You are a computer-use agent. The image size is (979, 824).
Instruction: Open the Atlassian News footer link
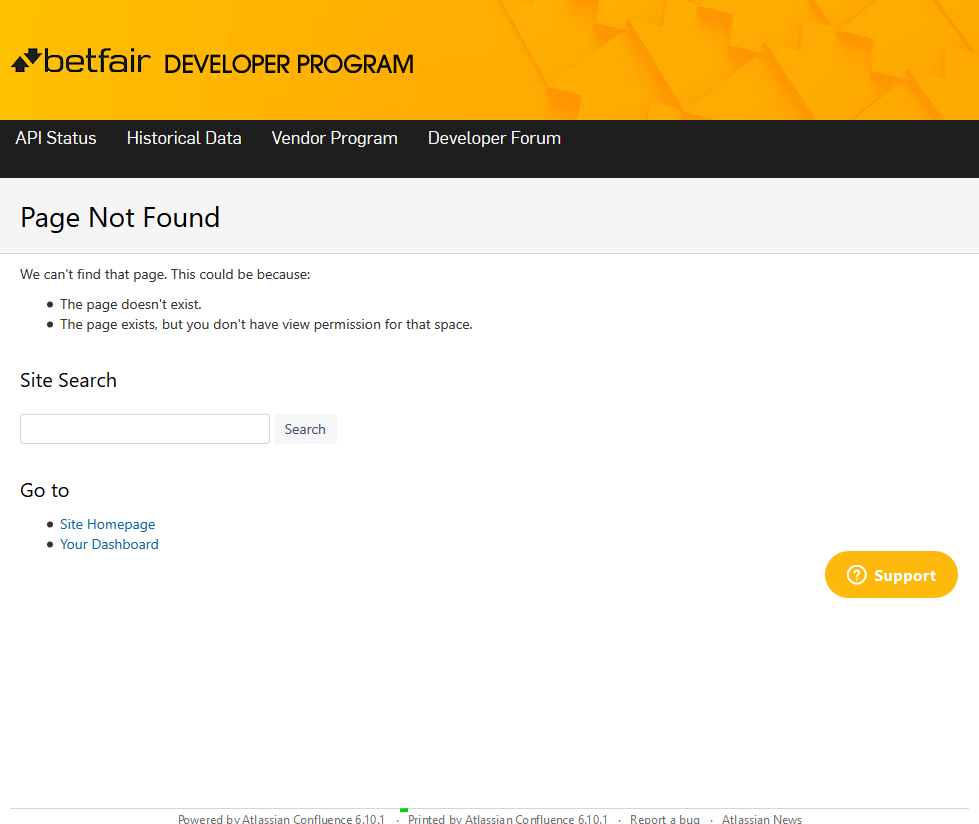762,818
